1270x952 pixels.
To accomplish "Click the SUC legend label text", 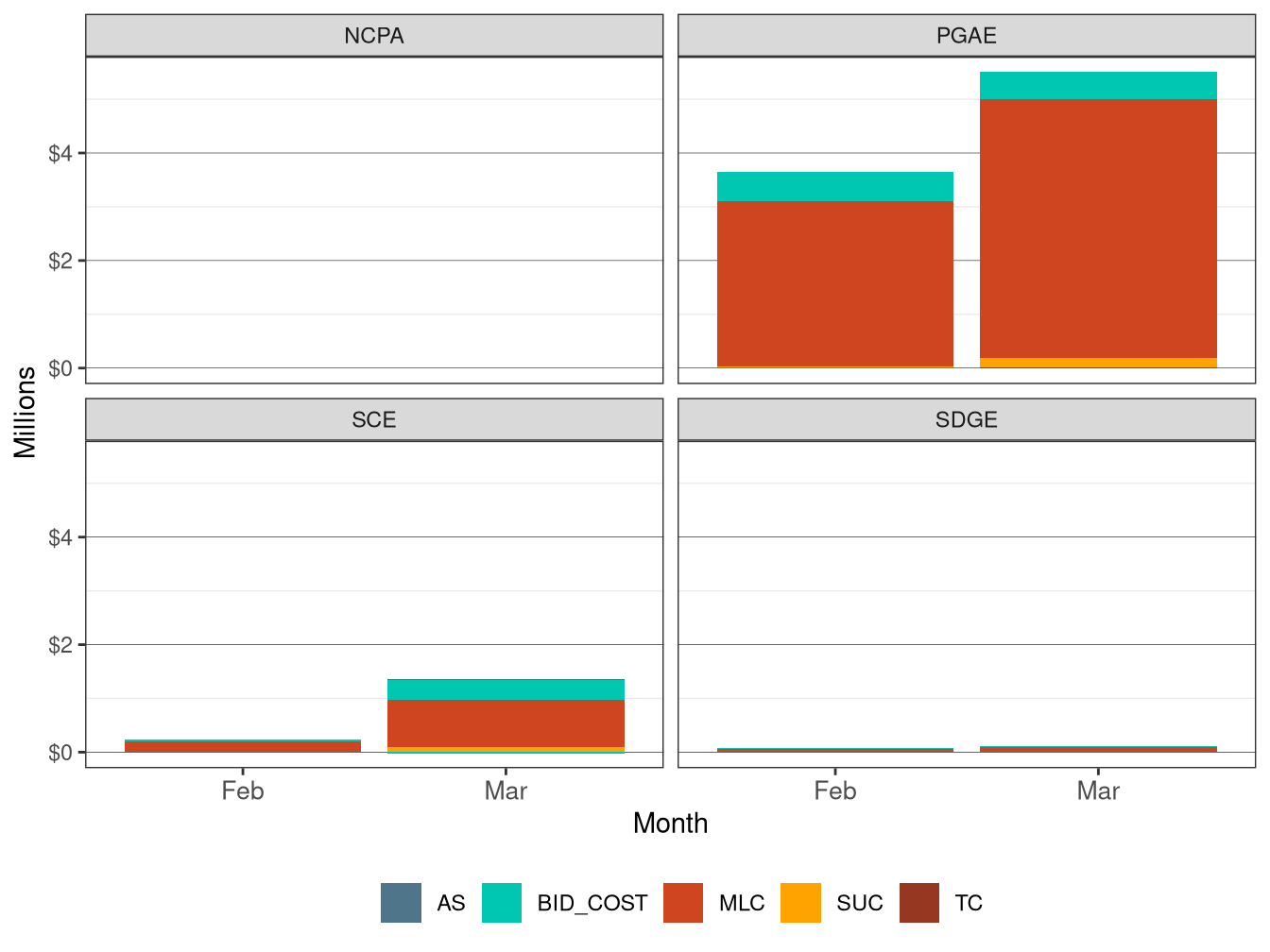I will tap(860, 903).
